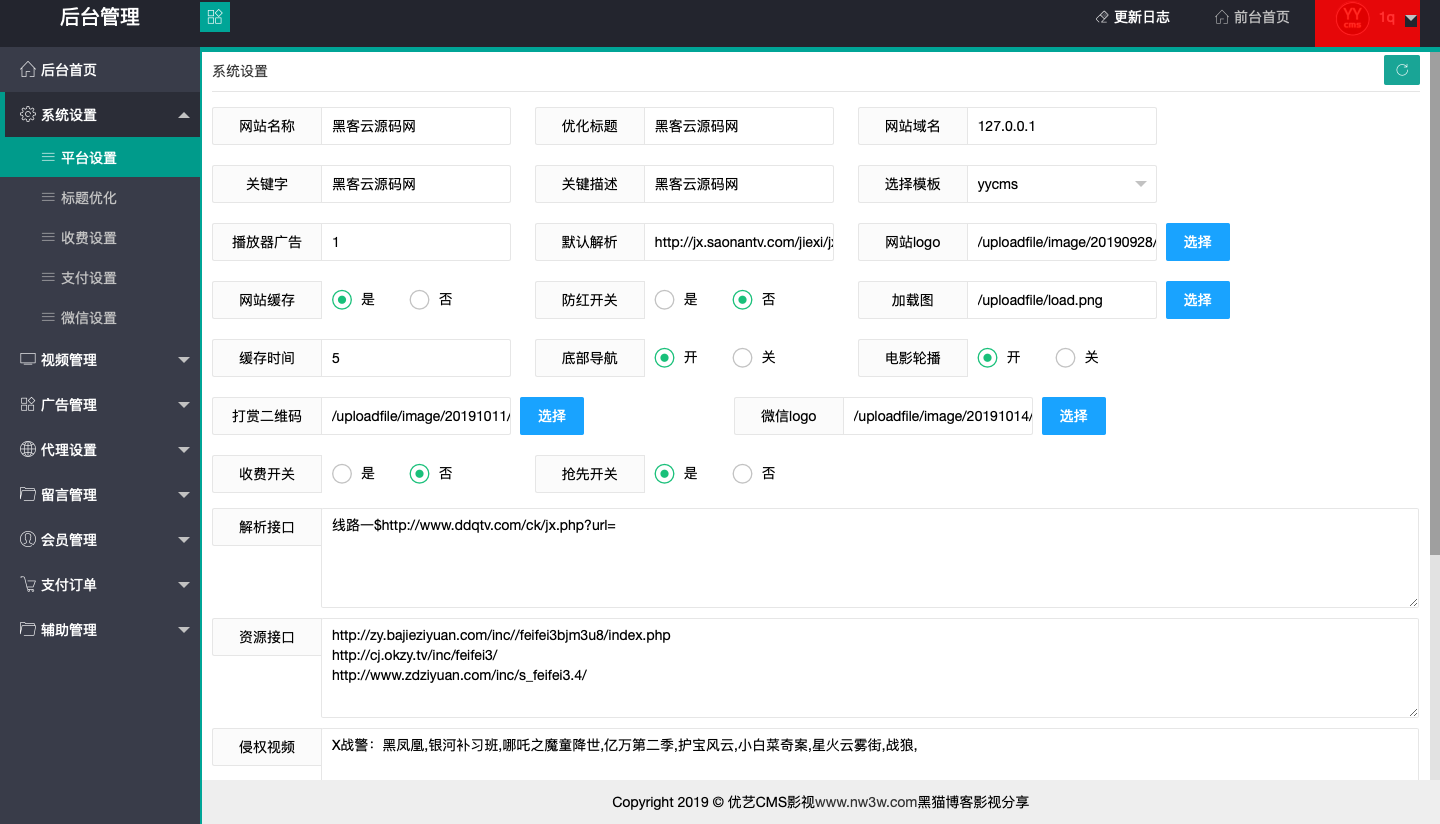The image size is (1440, 824).
Task: Enable 防红开关 by selecting 是
Action: (664, 300)
